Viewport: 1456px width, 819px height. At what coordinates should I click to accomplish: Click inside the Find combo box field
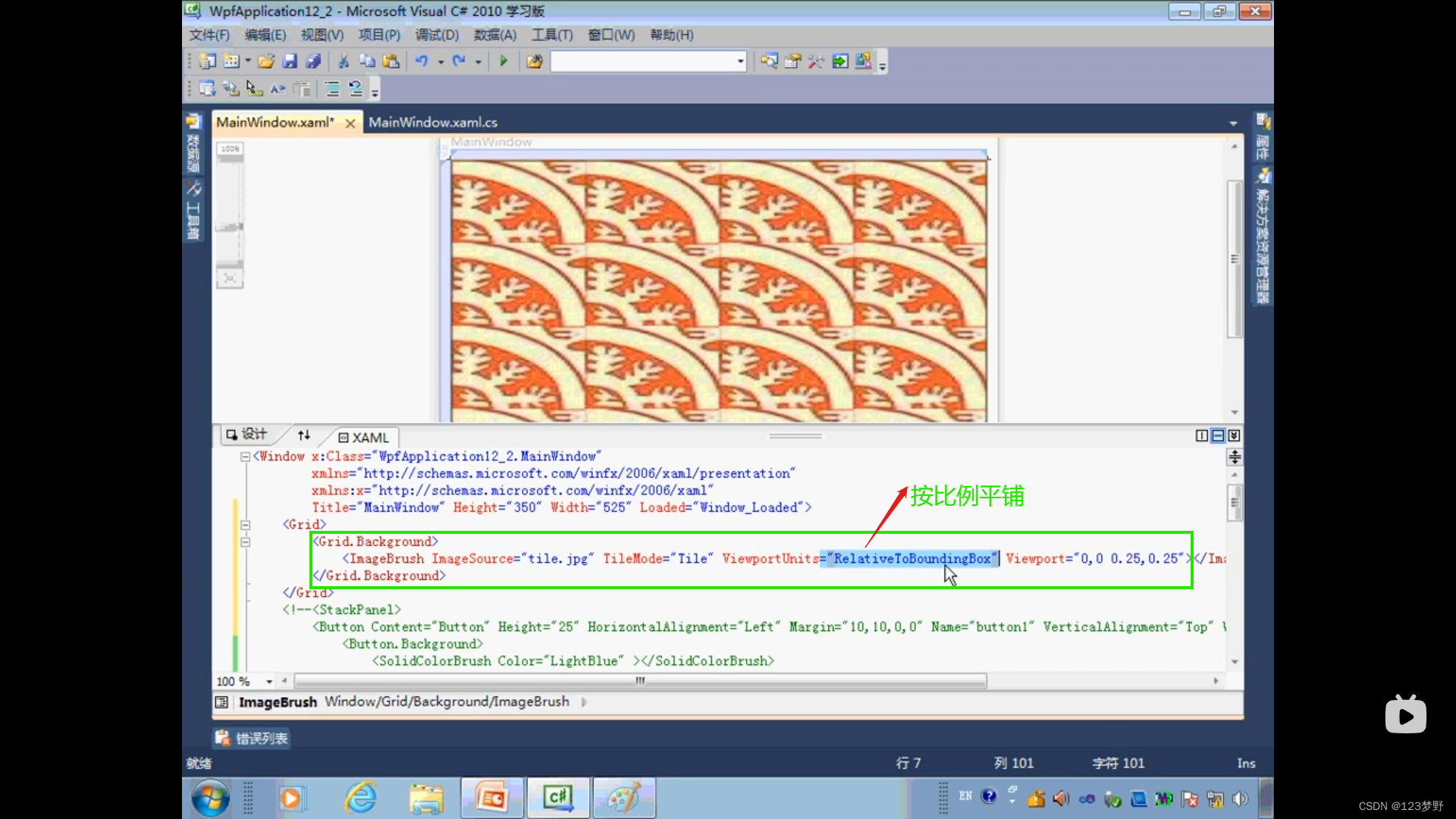tap(643, 61)
